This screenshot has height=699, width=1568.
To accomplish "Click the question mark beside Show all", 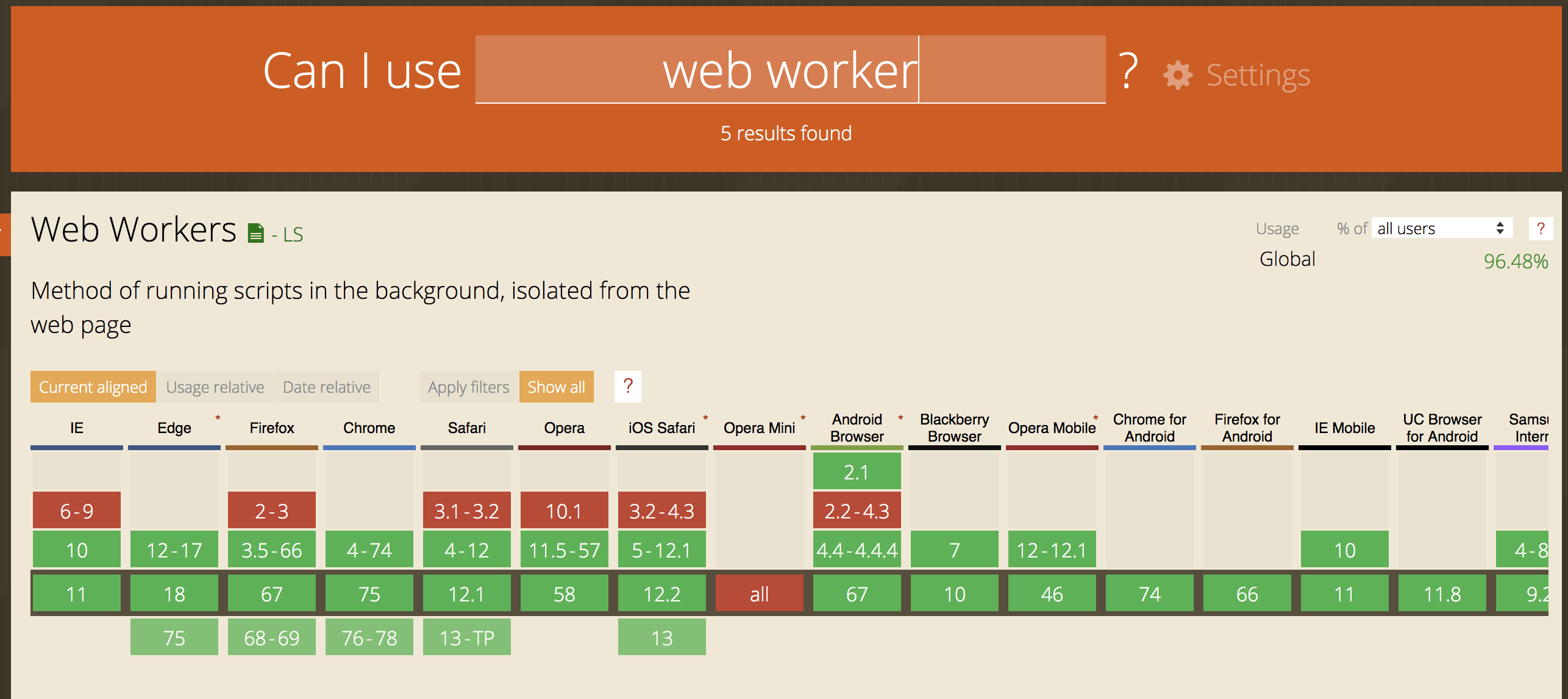I will (x=627, y=386).
